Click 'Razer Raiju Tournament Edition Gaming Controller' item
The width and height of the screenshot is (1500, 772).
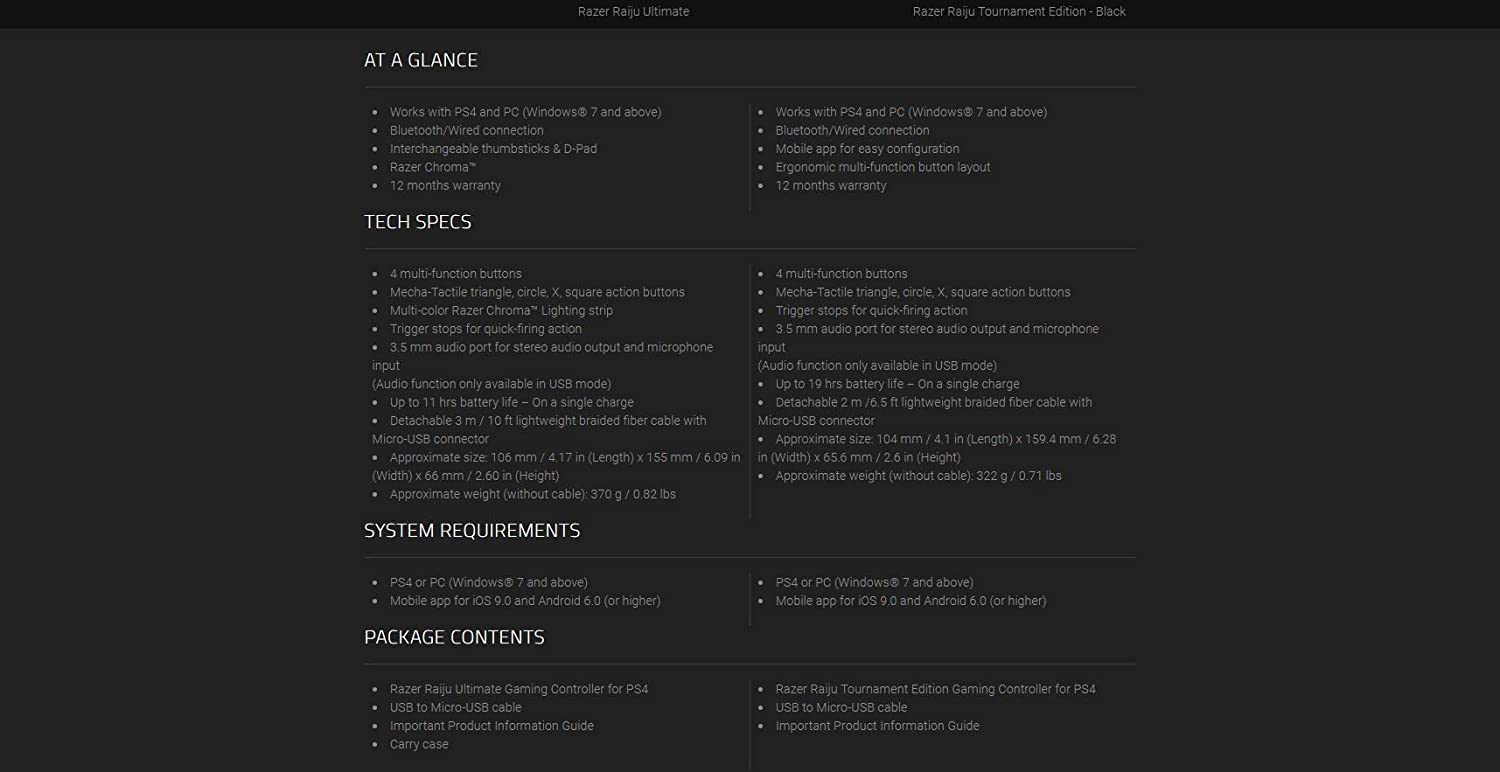click(x=935, y=689)
